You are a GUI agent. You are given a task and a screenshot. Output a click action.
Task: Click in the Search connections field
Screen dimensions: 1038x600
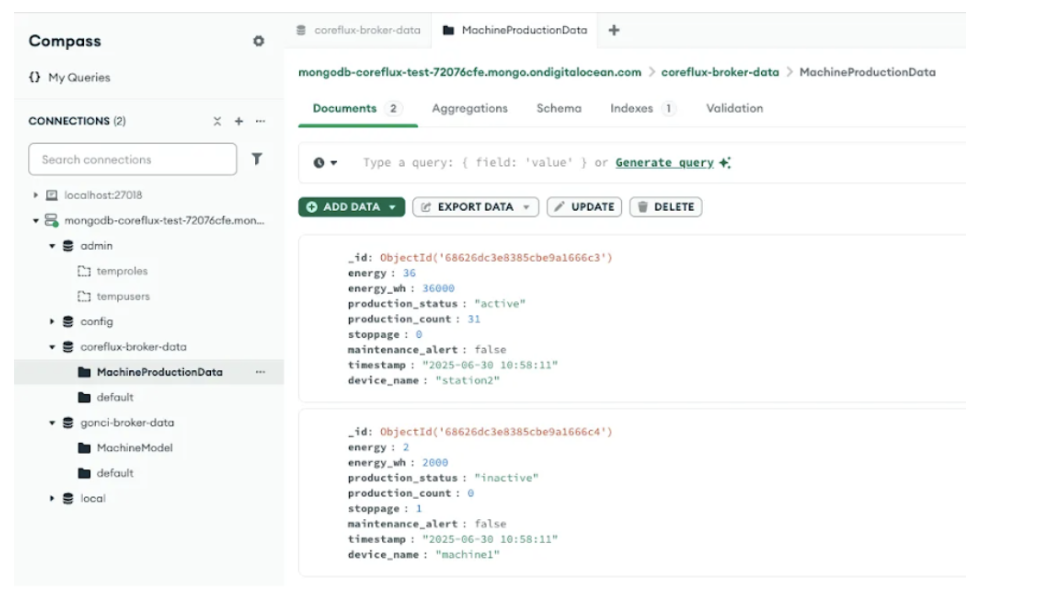133,159
